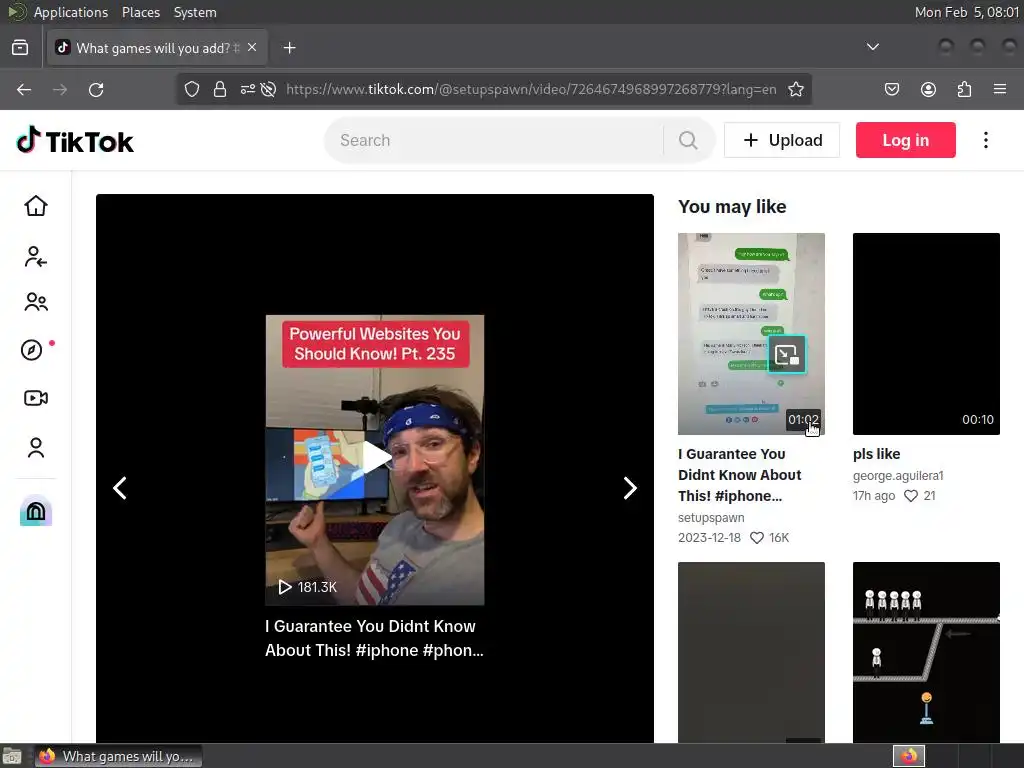
Task: Go to previous video with left chevron
Action: click(x=120, y=488)
